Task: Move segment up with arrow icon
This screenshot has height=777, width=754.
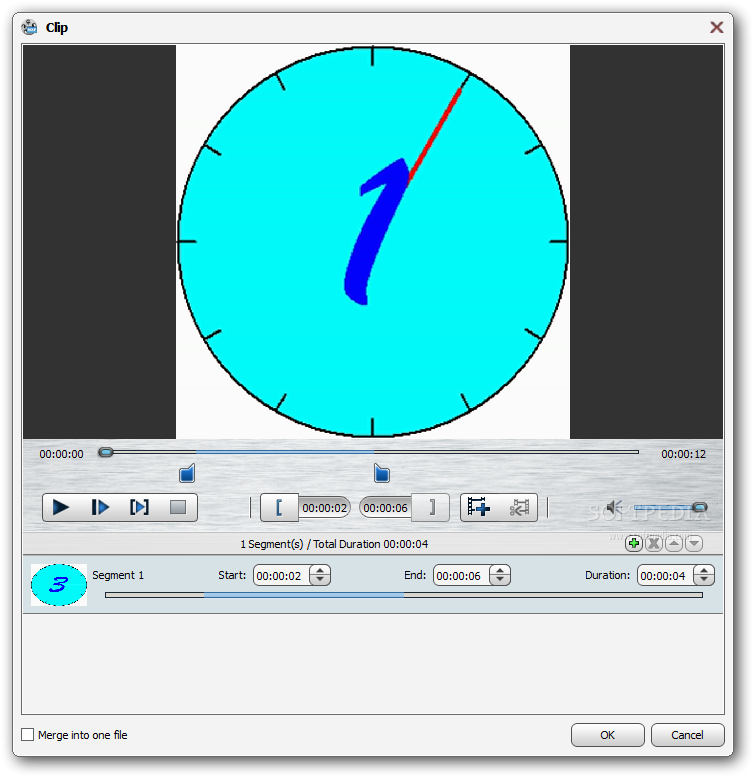Action: [x=674, y=544]
